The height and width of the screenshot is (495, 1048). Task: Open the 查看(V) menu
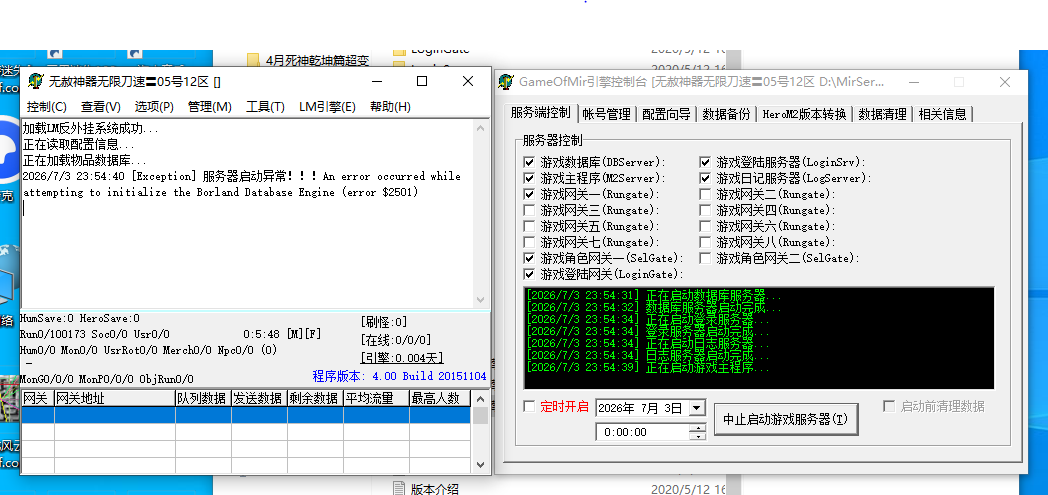(x=101, y=107)
